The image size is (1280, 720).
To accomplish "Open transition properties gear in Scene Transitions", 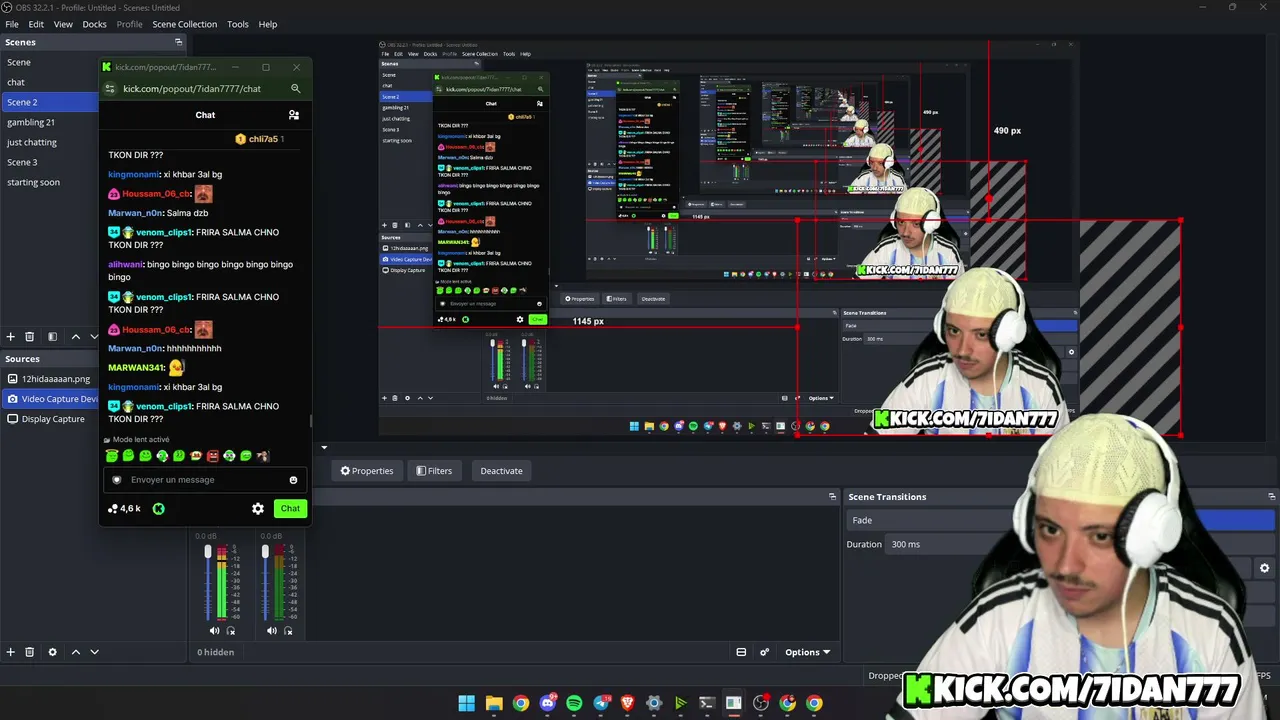I will point(1264,568).
